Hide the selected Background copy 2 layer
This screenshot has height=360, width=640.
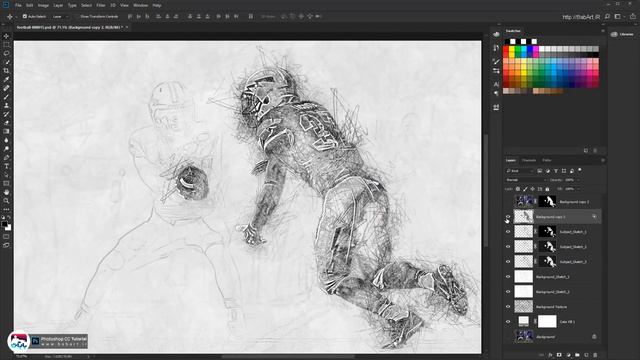pos(508,217)
